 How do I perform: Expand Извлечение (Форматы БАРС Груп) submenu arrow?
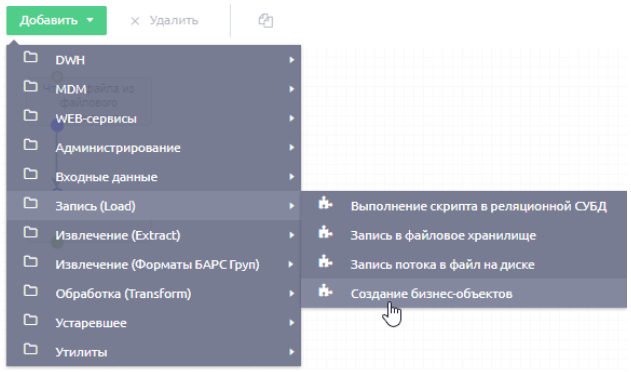[292, 265]
